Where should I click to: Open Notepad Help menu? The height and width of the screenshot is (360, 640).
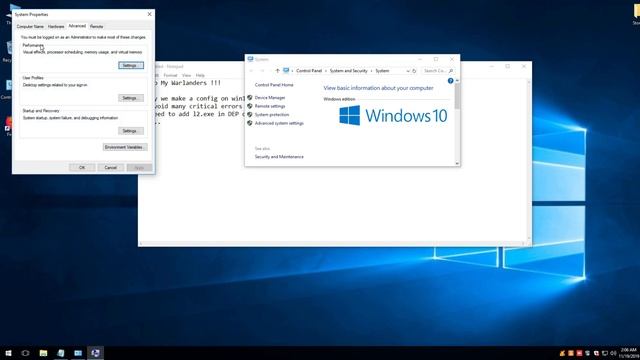tap(200, 75)
